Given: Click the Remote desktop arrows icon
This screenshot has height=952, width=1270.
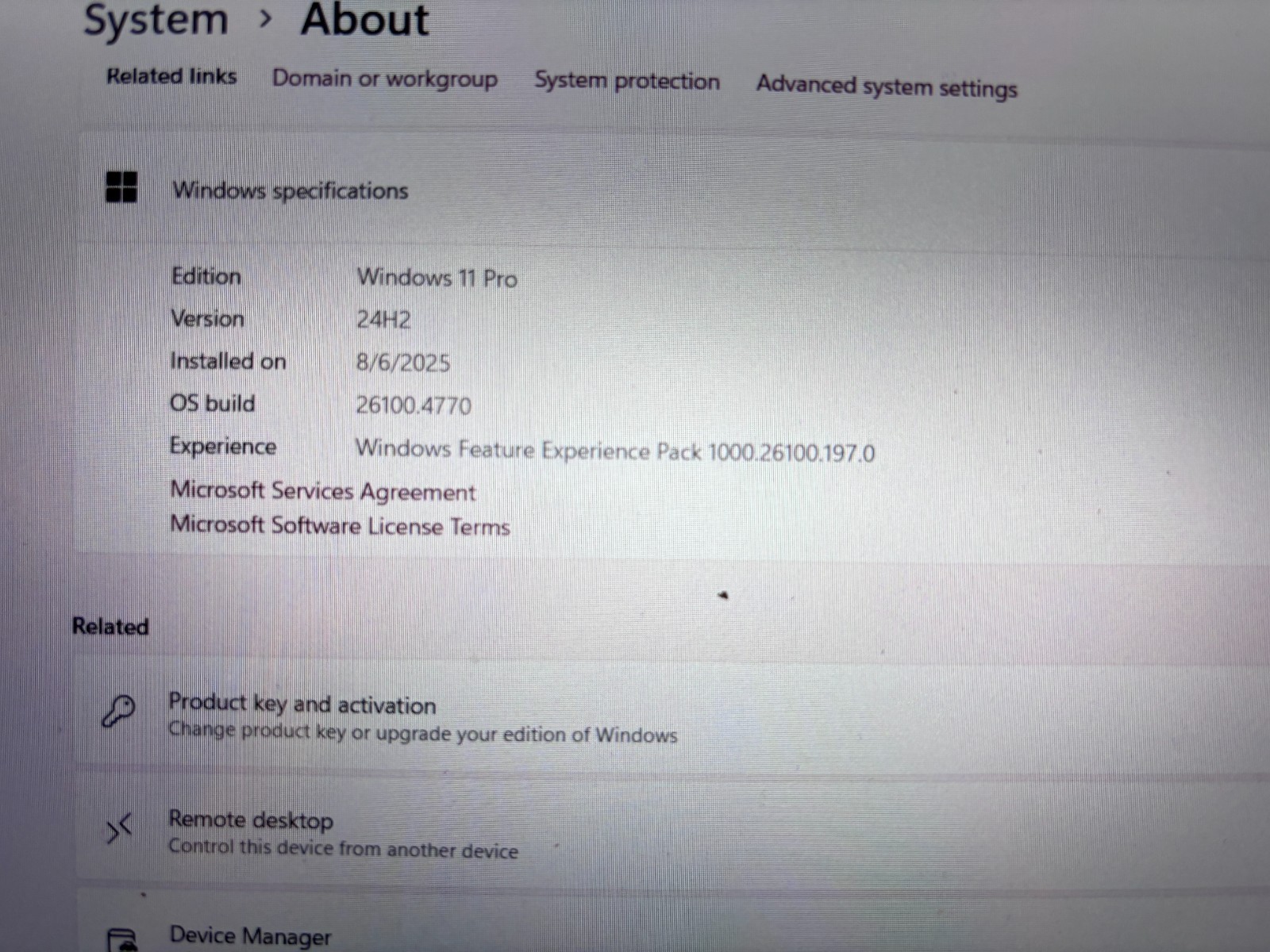Looking at the screenshot, I should click(119, 829).
